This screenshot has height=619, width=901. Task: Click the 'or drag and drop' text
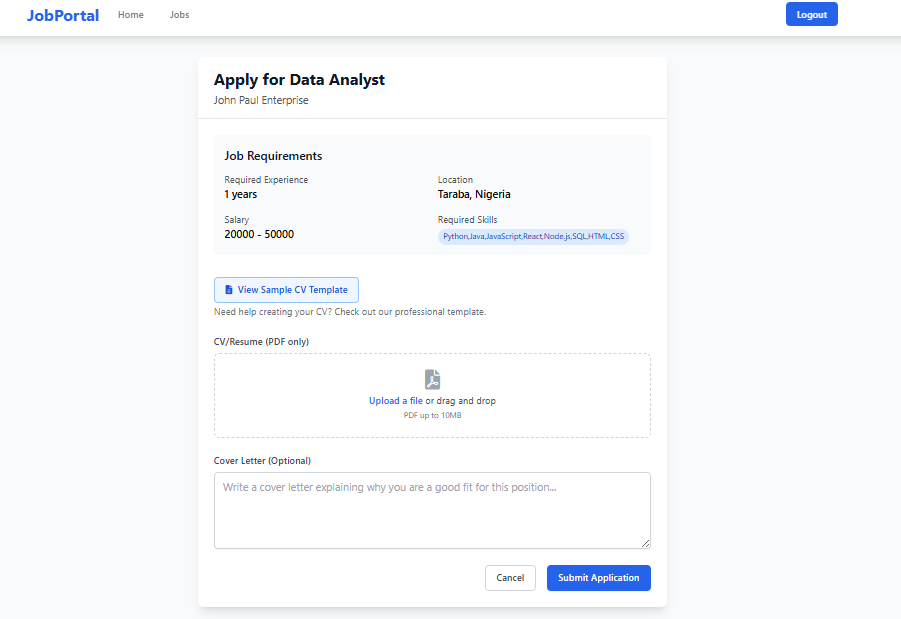pyautogui.click(x=460, y=401)
